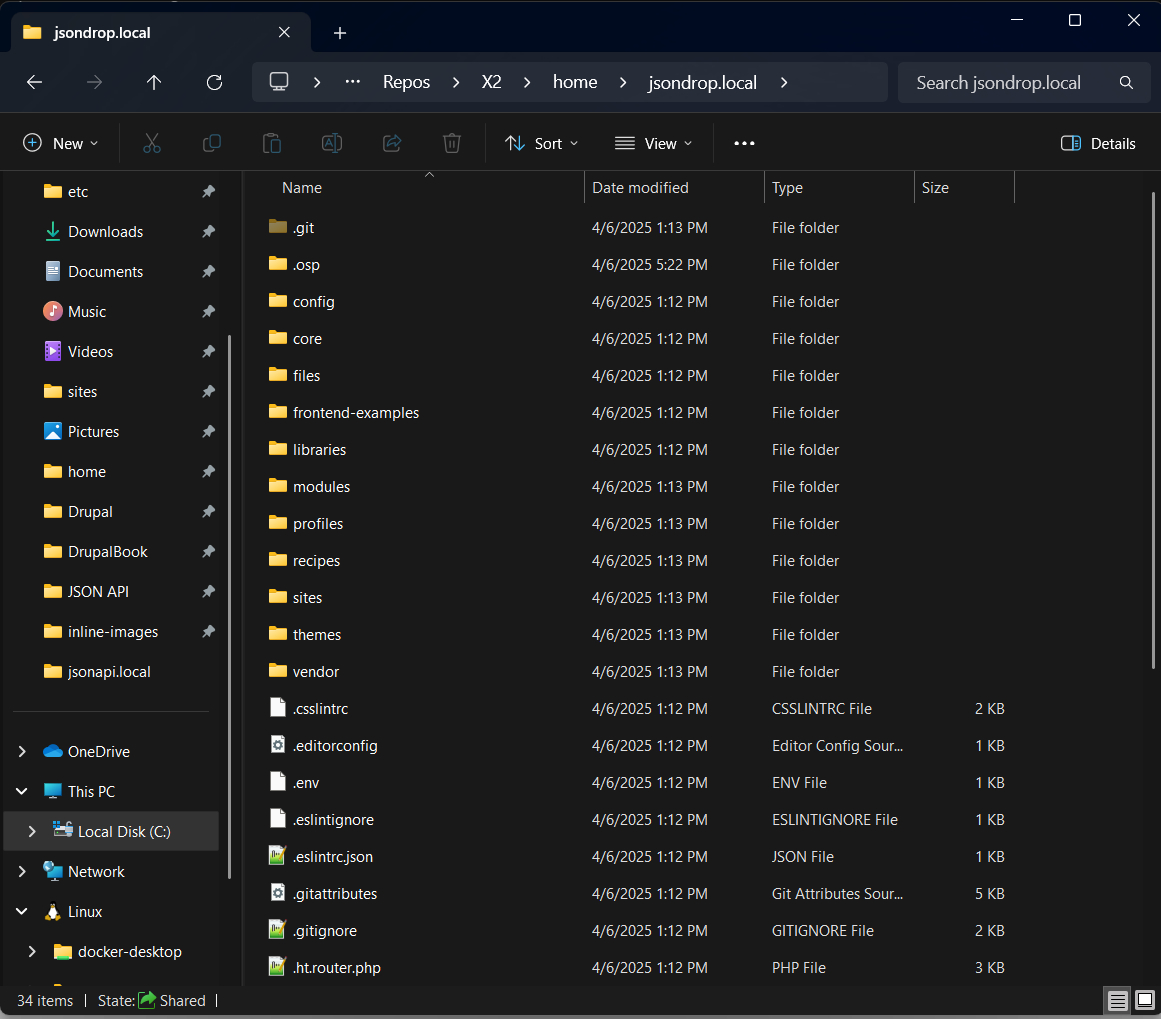Click the Delete trash can icon
This screenshot has height=1019, width=1161.
tap(452, 143)
